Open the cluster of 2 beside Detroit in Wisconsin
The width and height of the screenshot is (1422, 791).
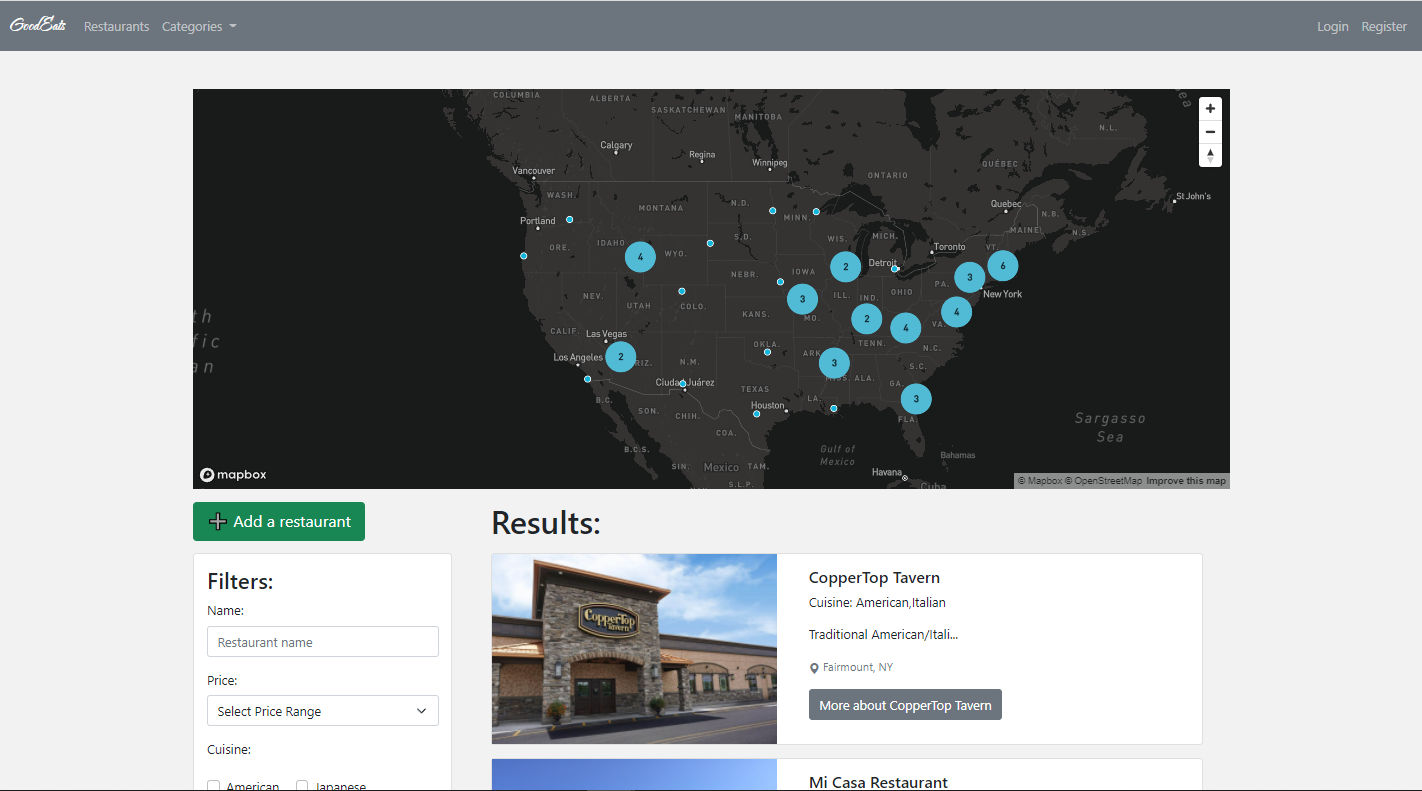click(x=845, y=267)
